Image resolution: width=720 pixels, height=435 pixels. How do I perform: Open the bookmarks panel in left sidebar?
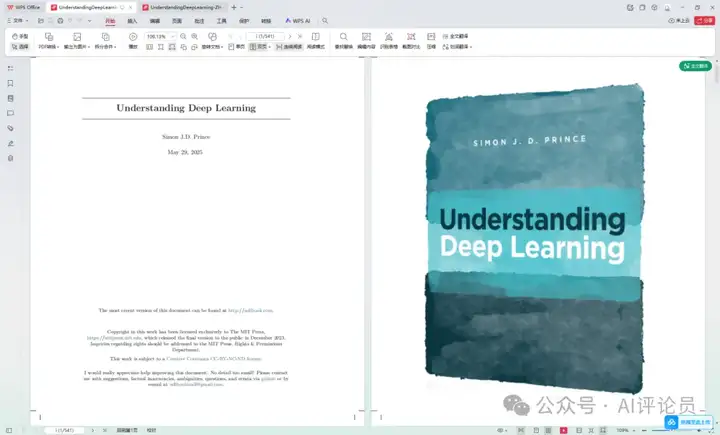coord(11,83)
